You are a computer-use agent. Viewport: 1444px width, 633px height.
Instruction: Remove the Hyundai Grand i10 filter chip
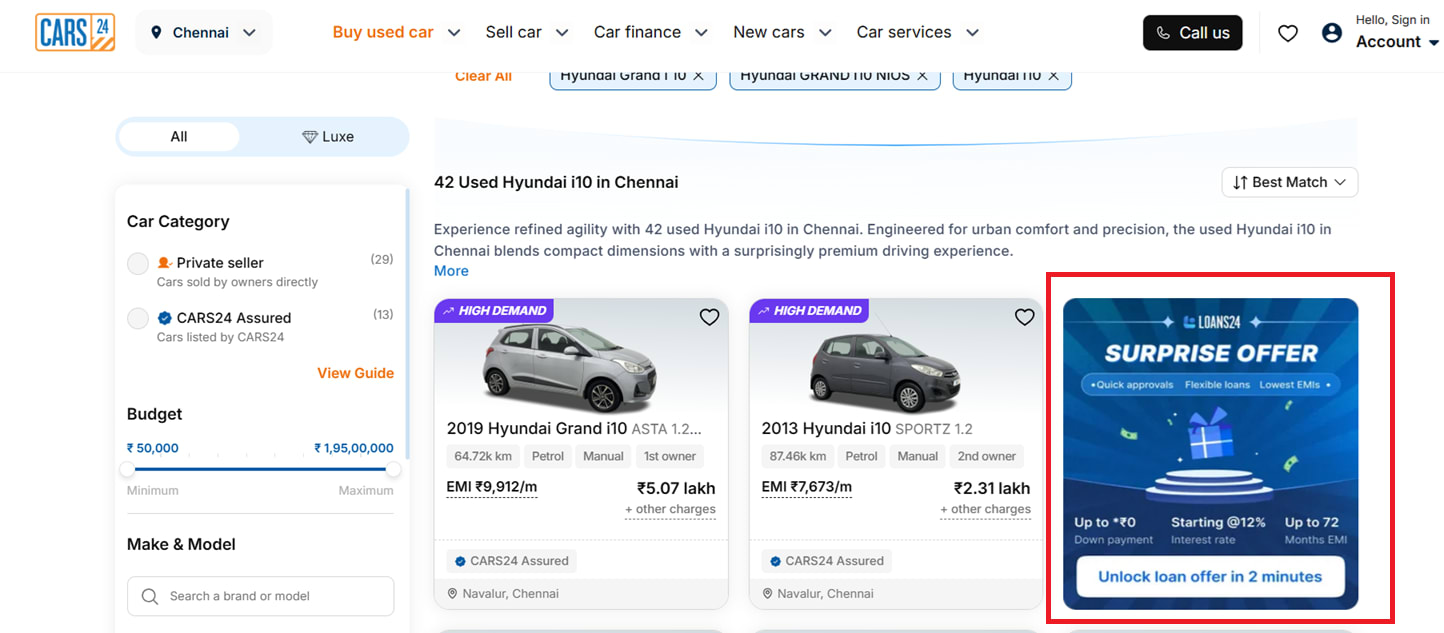698,76
